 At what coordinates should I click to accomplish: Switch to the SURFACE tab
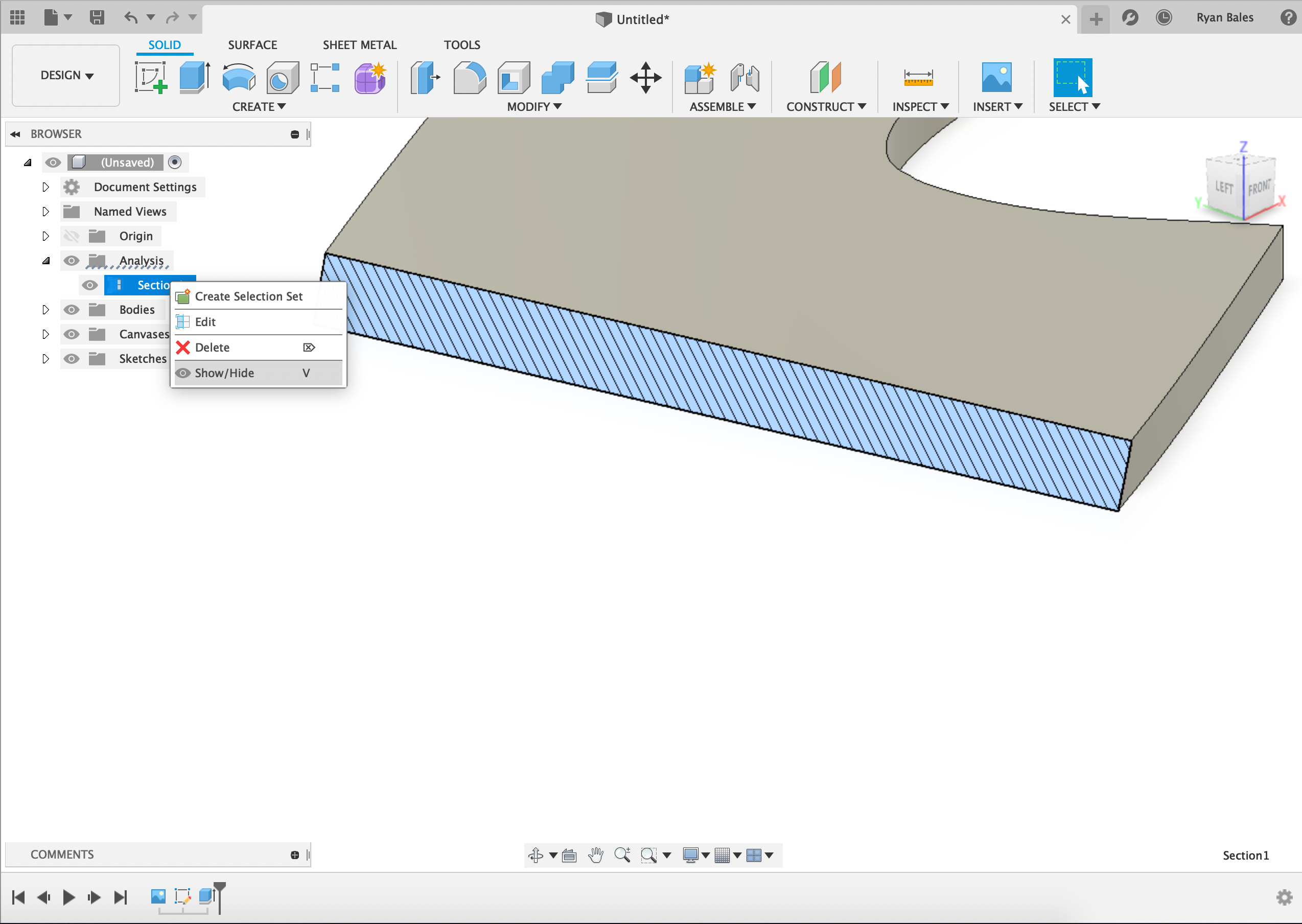point(252,45)
